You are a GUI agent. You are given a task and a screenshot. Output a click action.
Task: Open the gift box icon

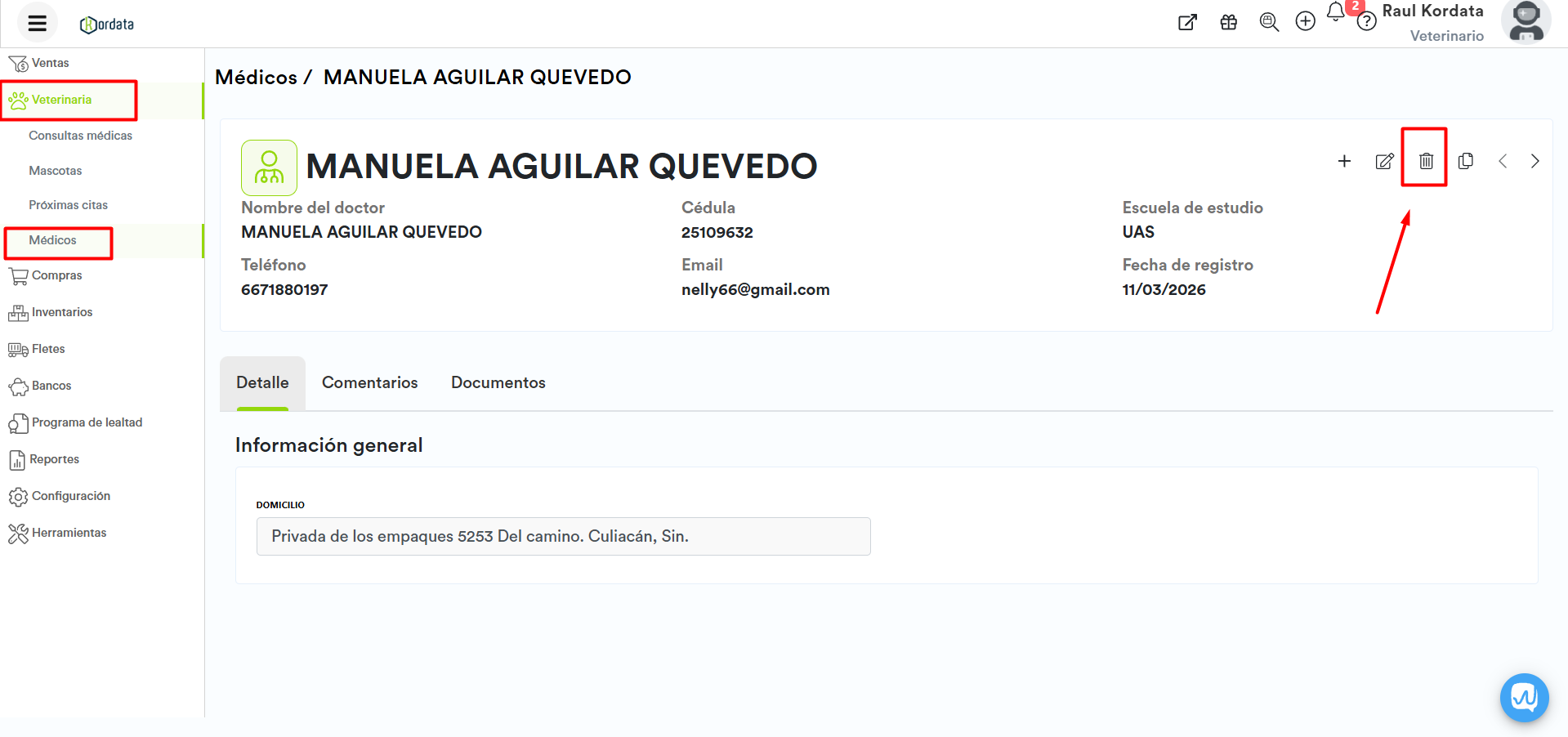click(1228, 22)
